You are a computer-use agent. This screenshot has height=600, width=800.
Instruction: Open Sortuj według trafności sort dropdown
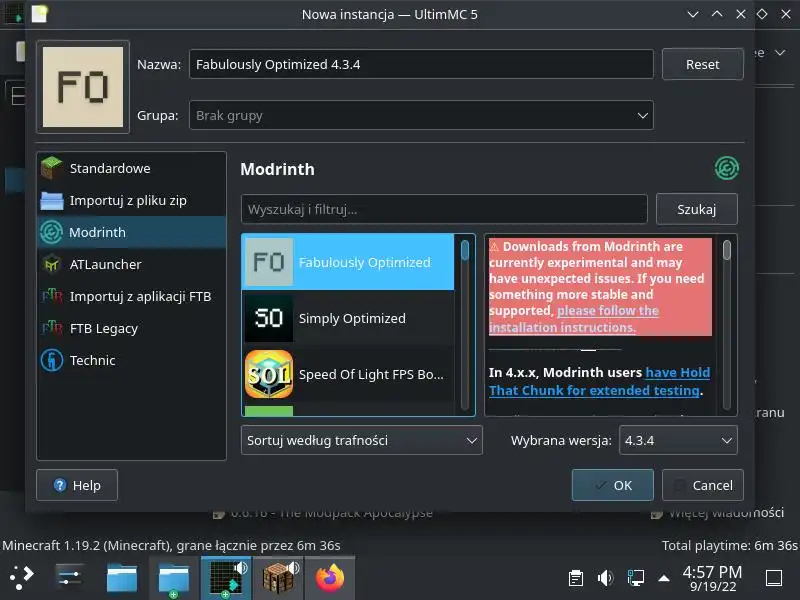click(x=362, y=440)
